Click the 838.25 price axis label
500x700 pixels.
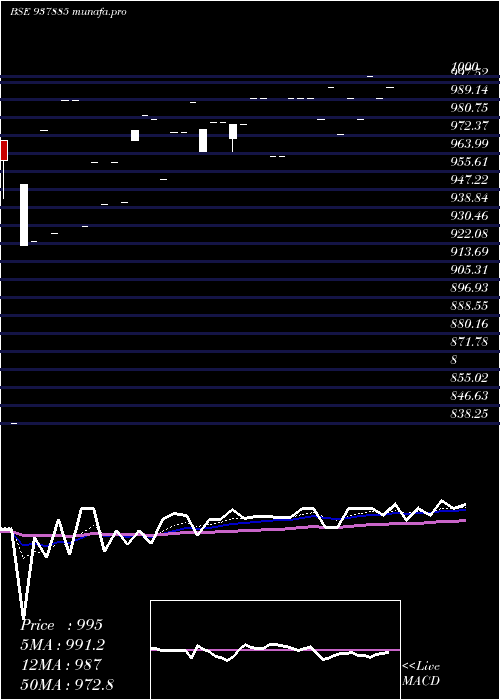[469, 414]
